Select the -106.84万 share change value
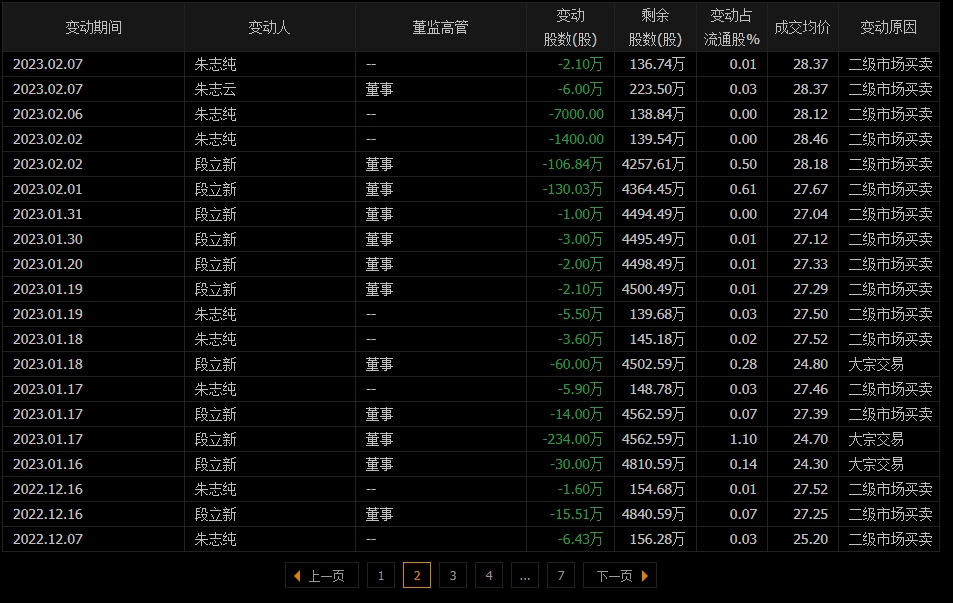The width and height of the screenshot is (953, 603). click(x=573, y=164)
